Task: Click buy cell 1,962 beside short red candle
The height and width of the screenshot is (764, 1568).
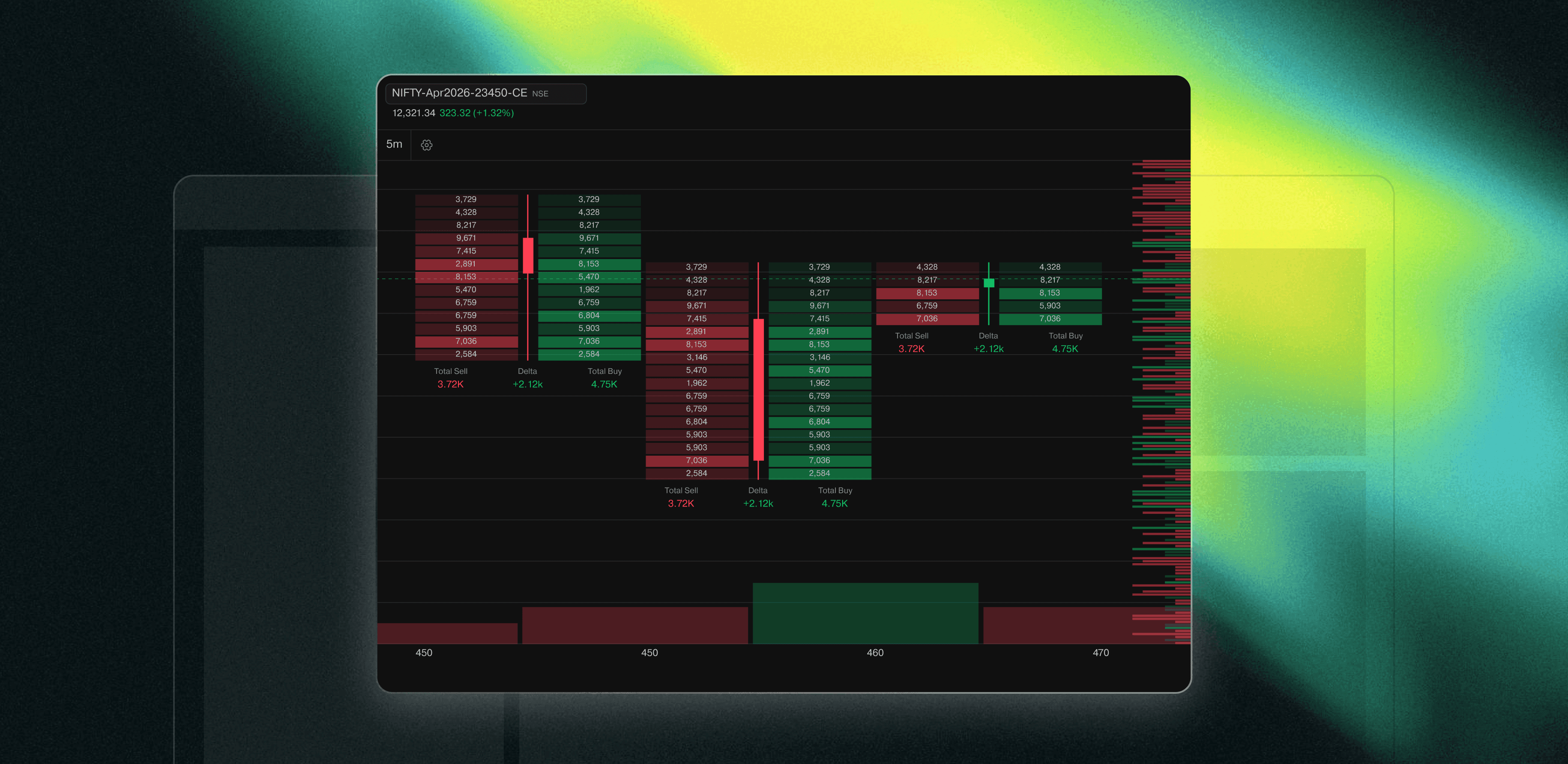Action: pos(589,290)
